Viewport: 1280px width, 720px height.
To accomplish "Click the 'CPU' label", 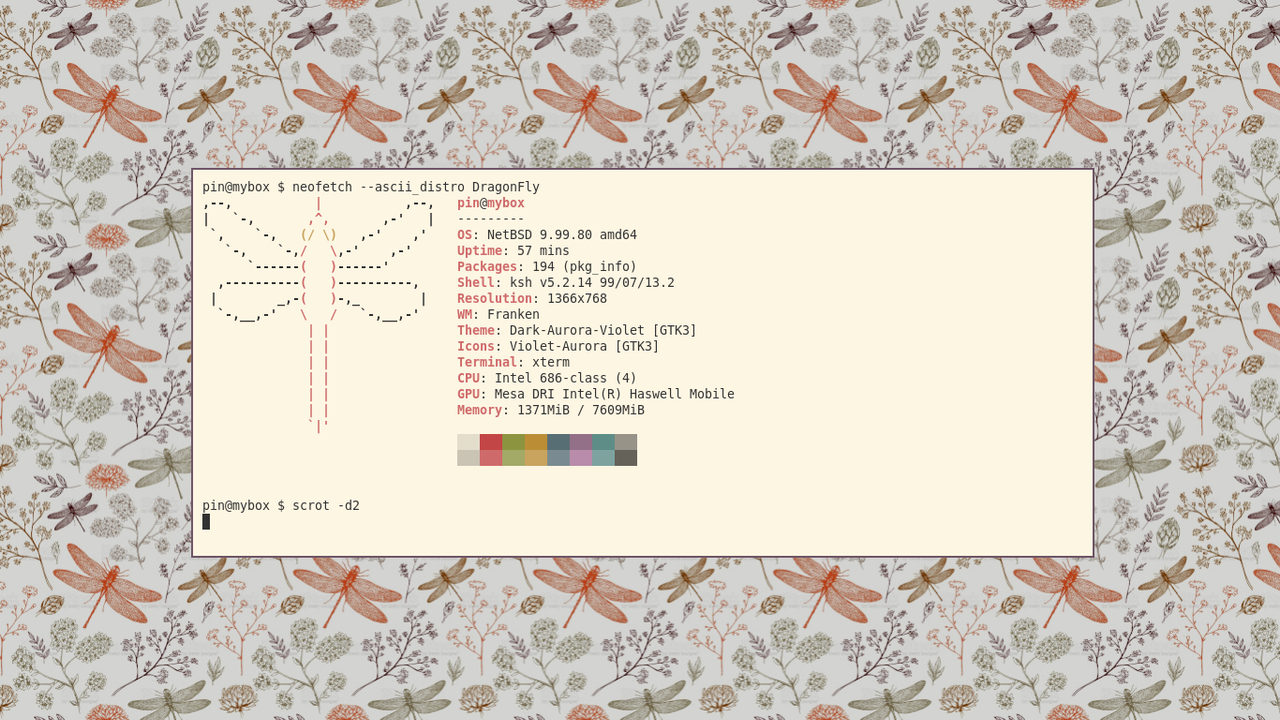I will 469,379.
